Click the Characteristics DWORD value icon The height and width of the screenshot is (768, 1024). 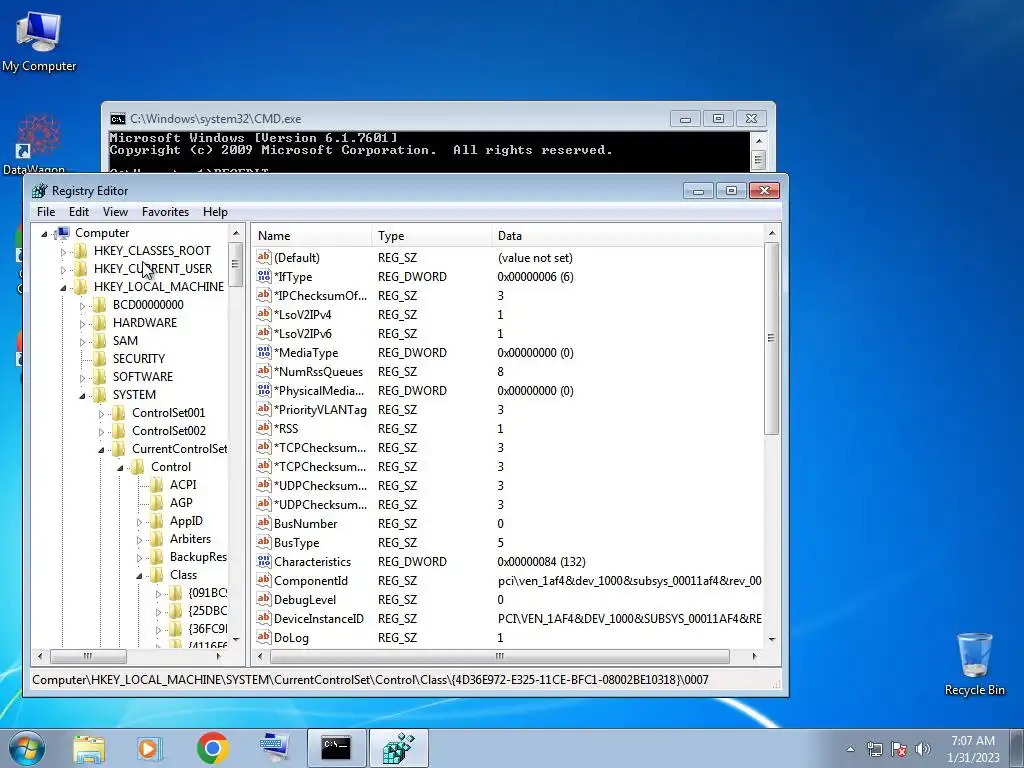tap(264, 561)
